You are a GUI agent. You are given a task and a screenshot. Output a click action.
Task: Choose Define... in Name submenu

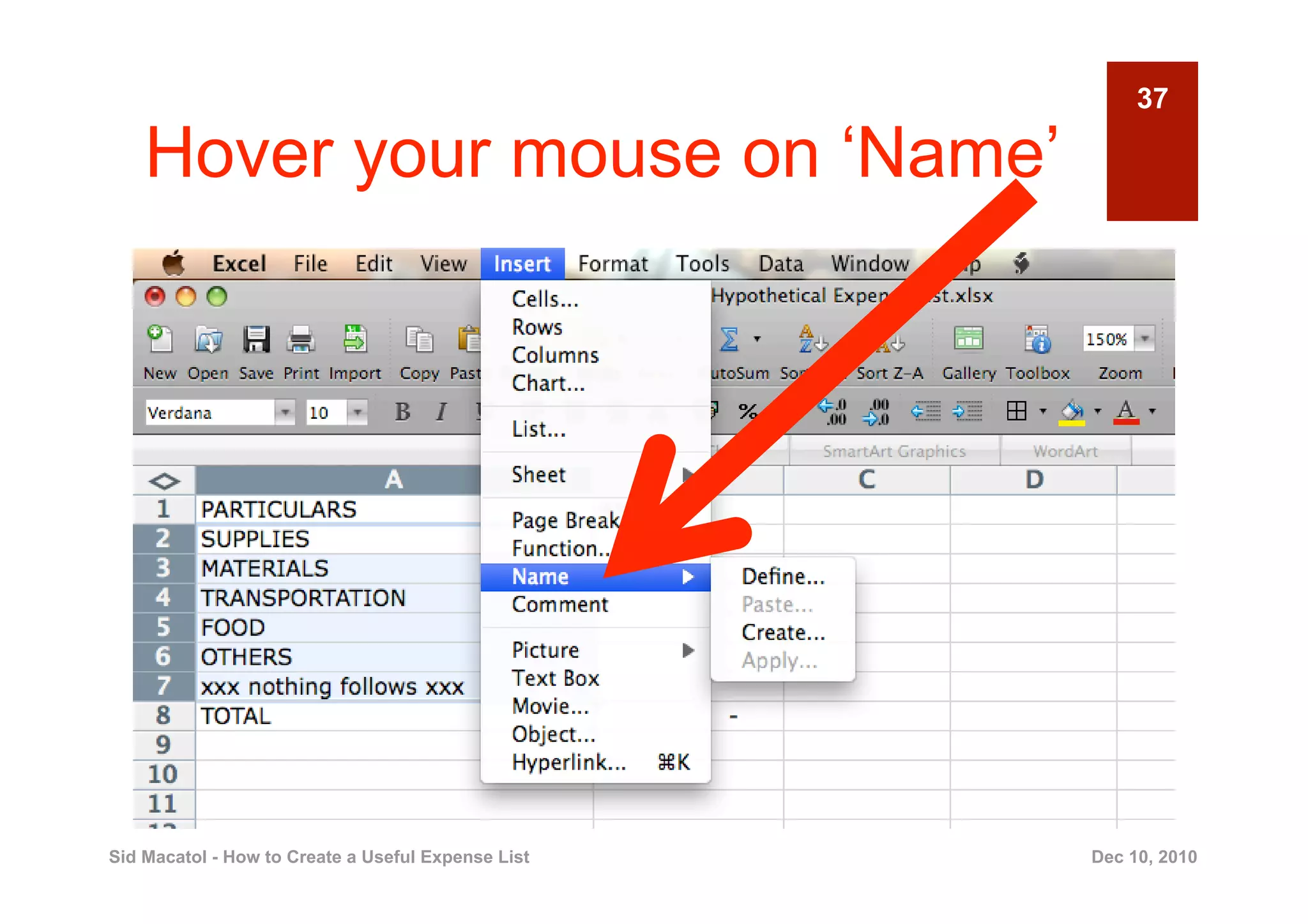(x=783, y=577)
